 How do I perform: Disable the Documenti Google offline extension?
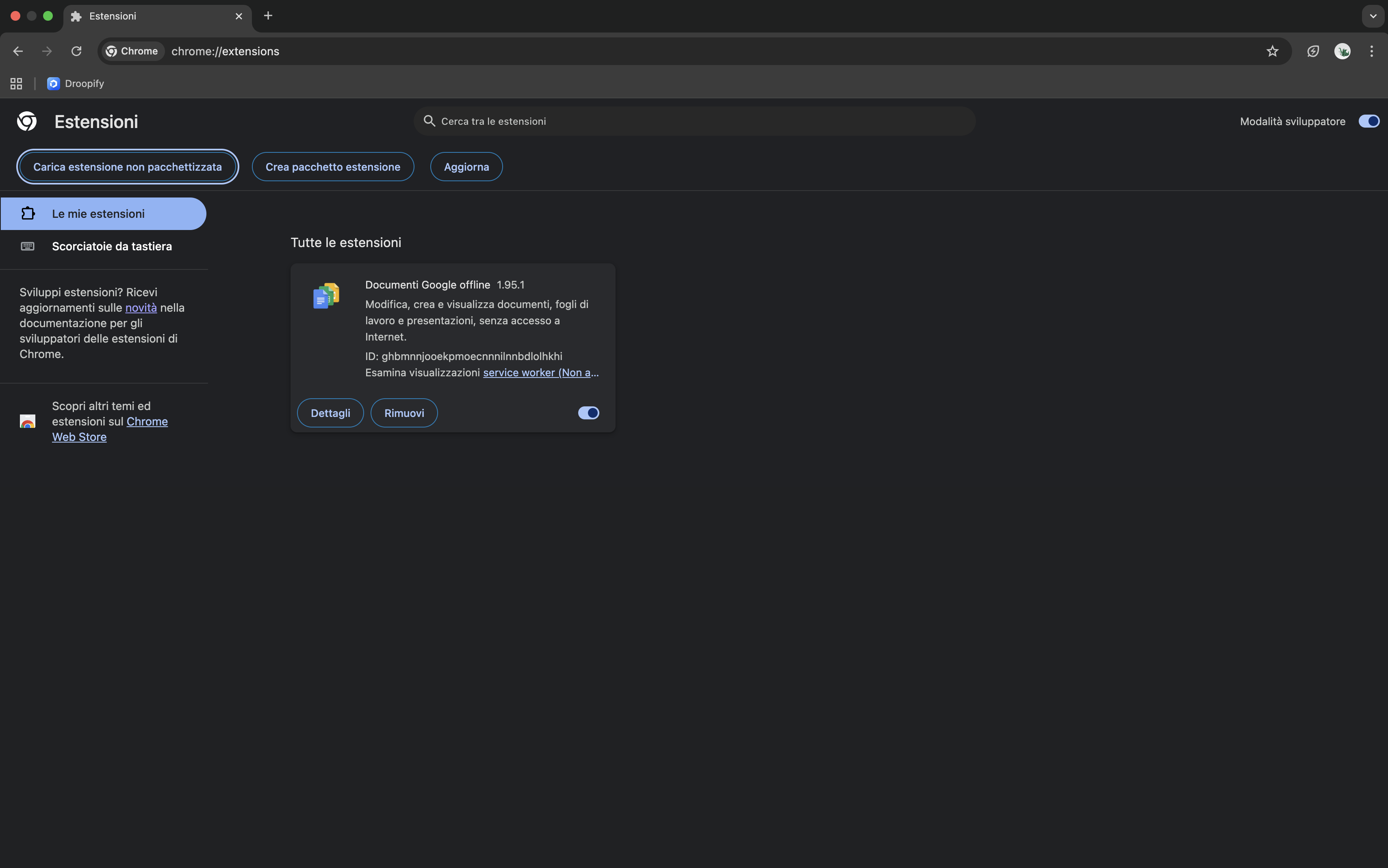click(x=588, y=413)
